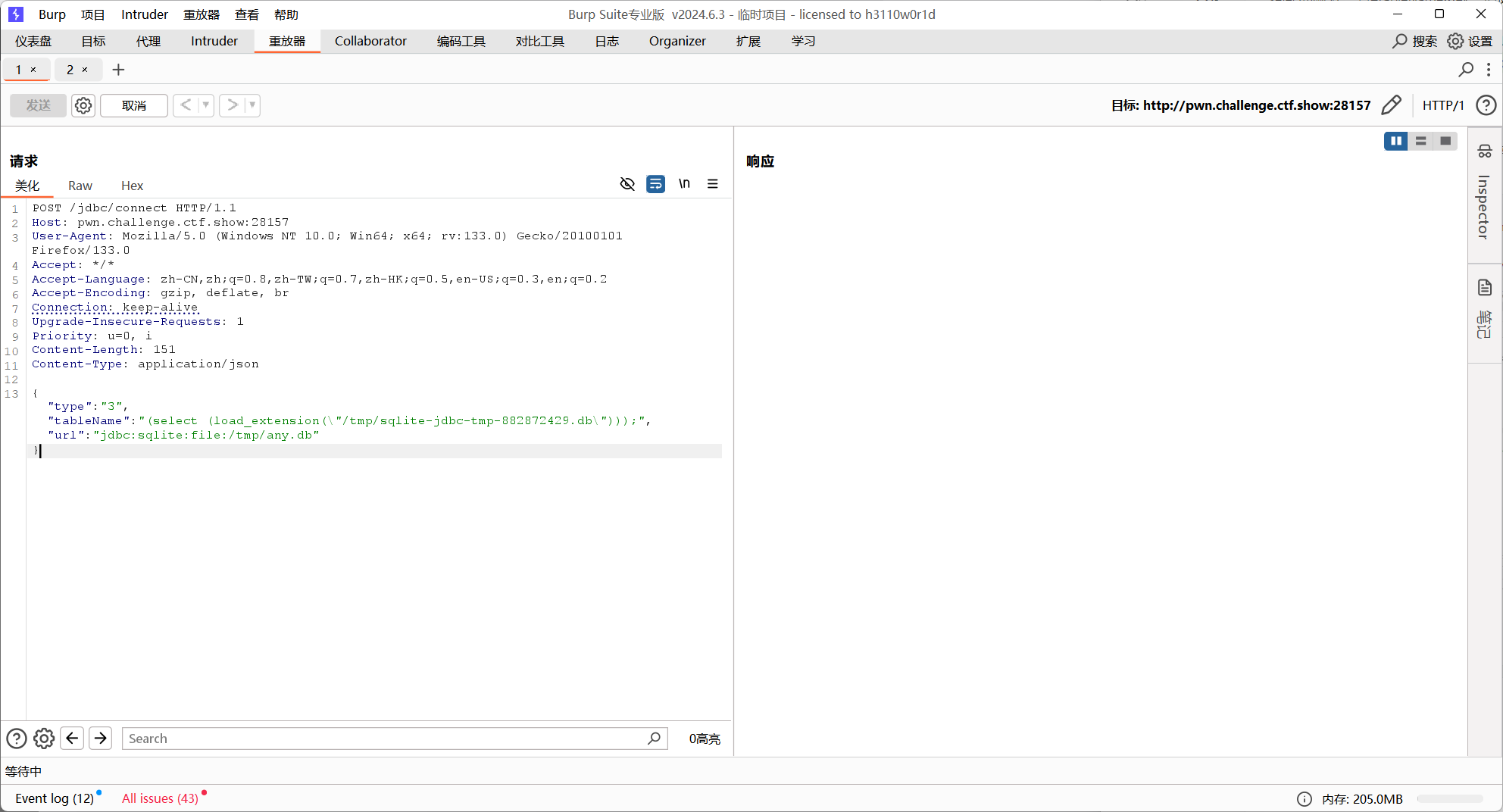This screenshot has width=1503, height=812.
Task: Select the 美化 pretty view tab
Action: click(27, 186)
